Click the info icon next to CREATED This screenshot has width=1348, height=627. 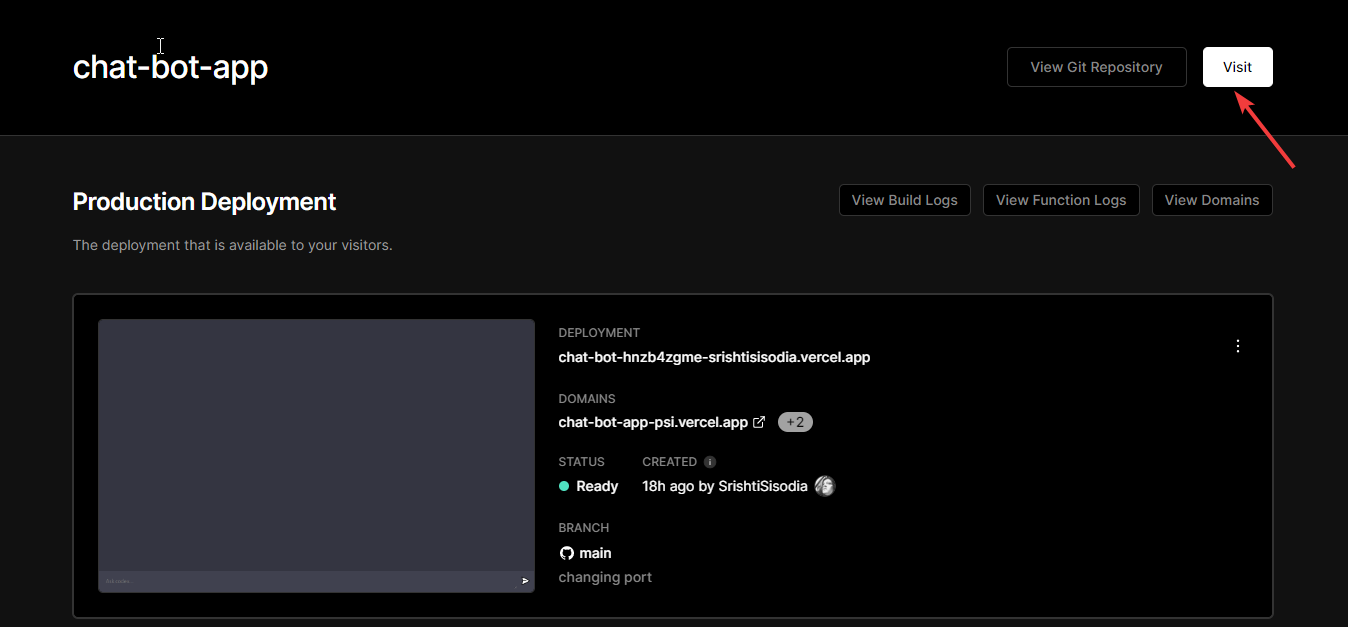(x=710, y=462)
